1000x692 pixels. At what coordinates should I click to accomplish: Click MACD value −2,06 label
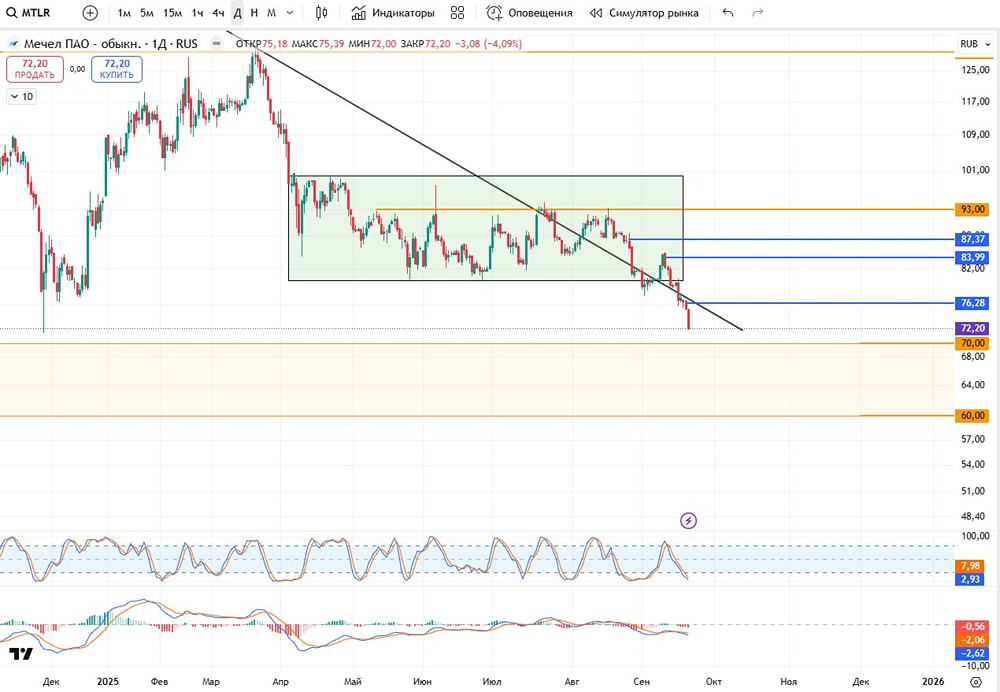972,640
